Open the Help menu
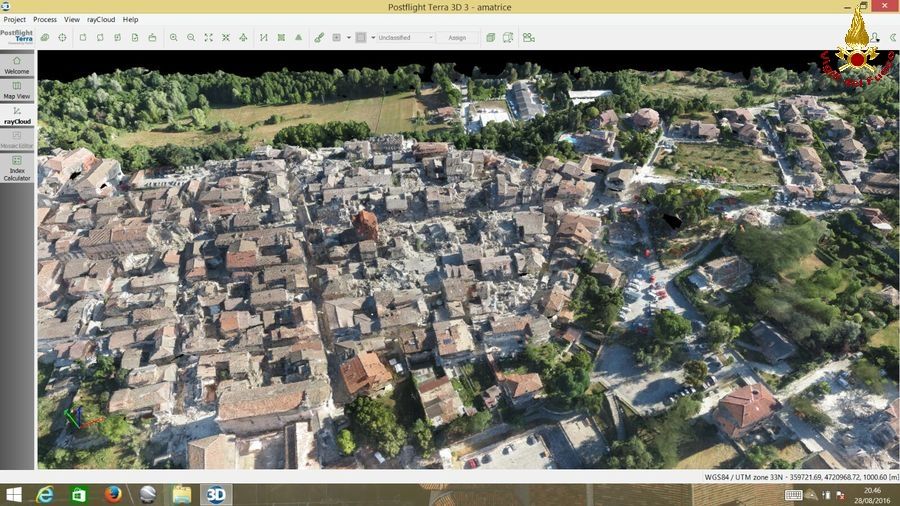900x506 pixels. 131,19
